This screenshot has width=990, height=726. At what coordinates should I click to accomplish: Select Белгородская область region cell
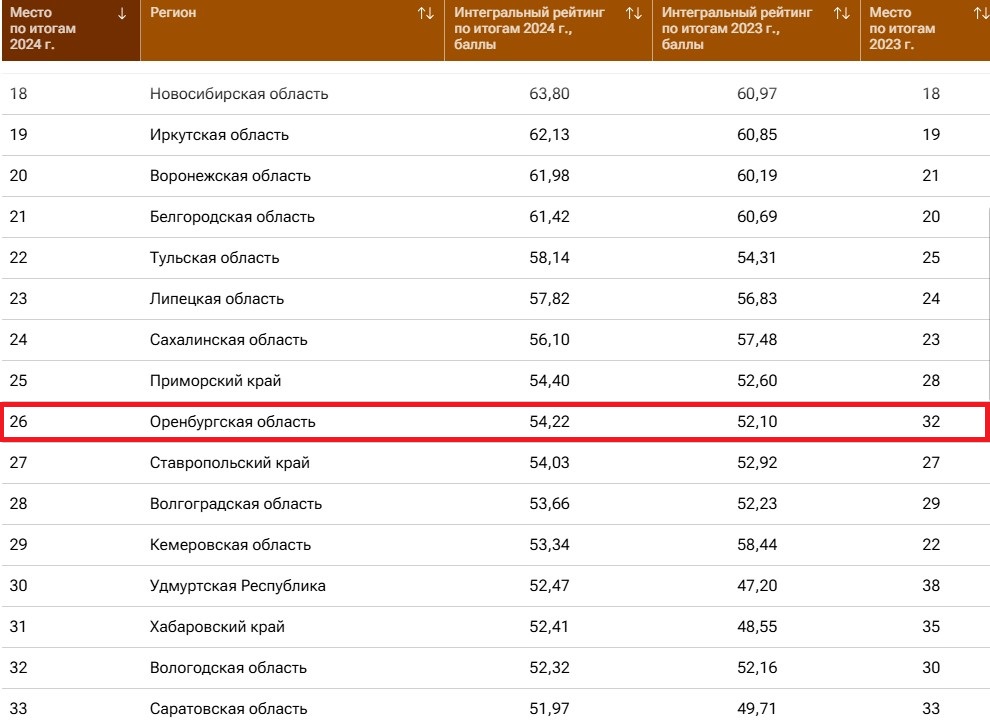232,217
